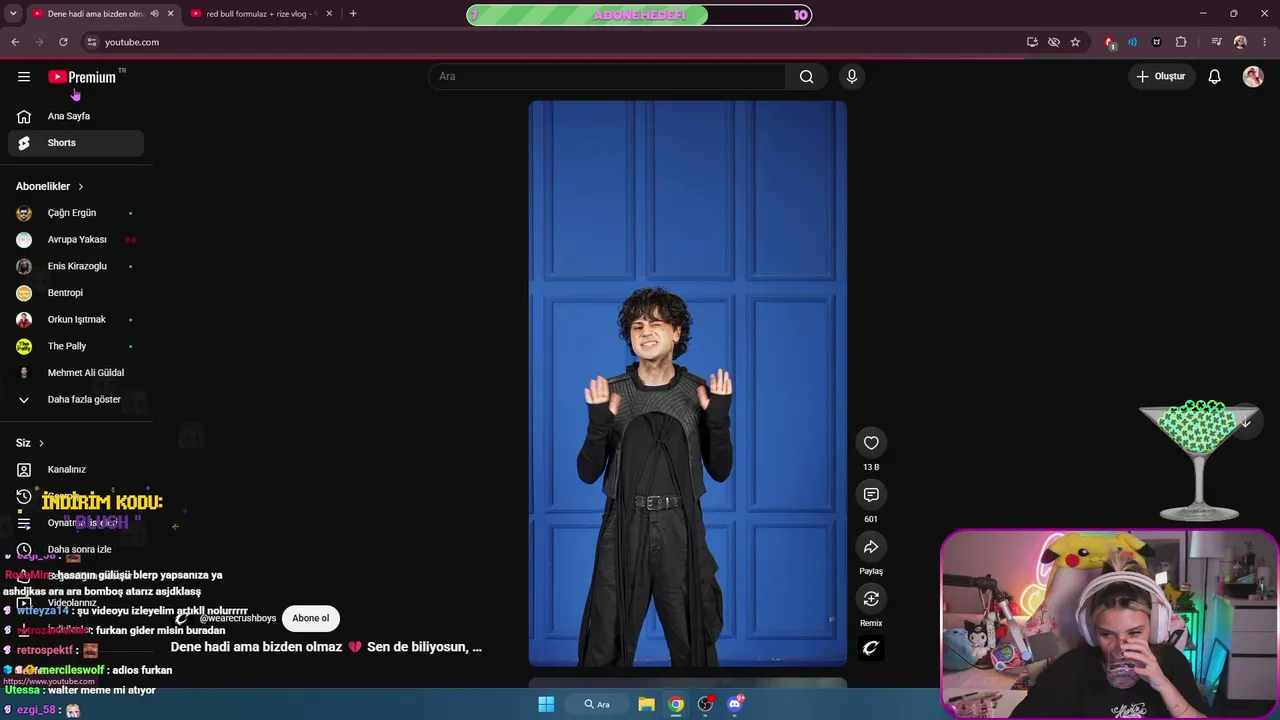The width and height of the screenshot is (1280, 720).
Task: Click the taskbar search box 'Ara'
Action: pyautogui.click(x=597, y=704)
